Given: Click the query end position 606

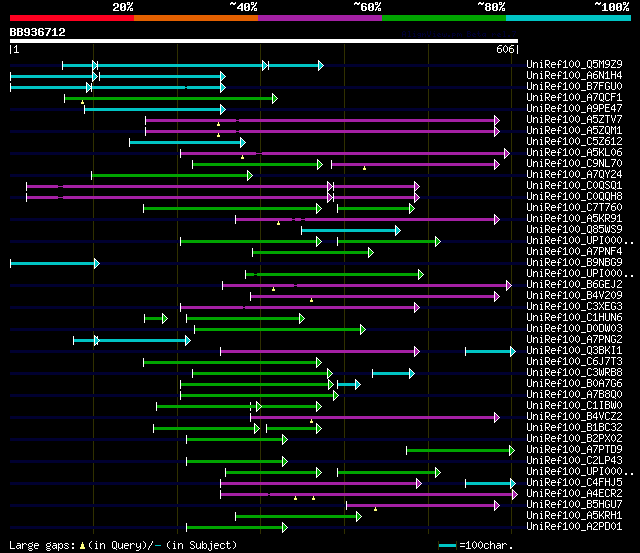Looking at the screenshot, I should coord(505,49).
